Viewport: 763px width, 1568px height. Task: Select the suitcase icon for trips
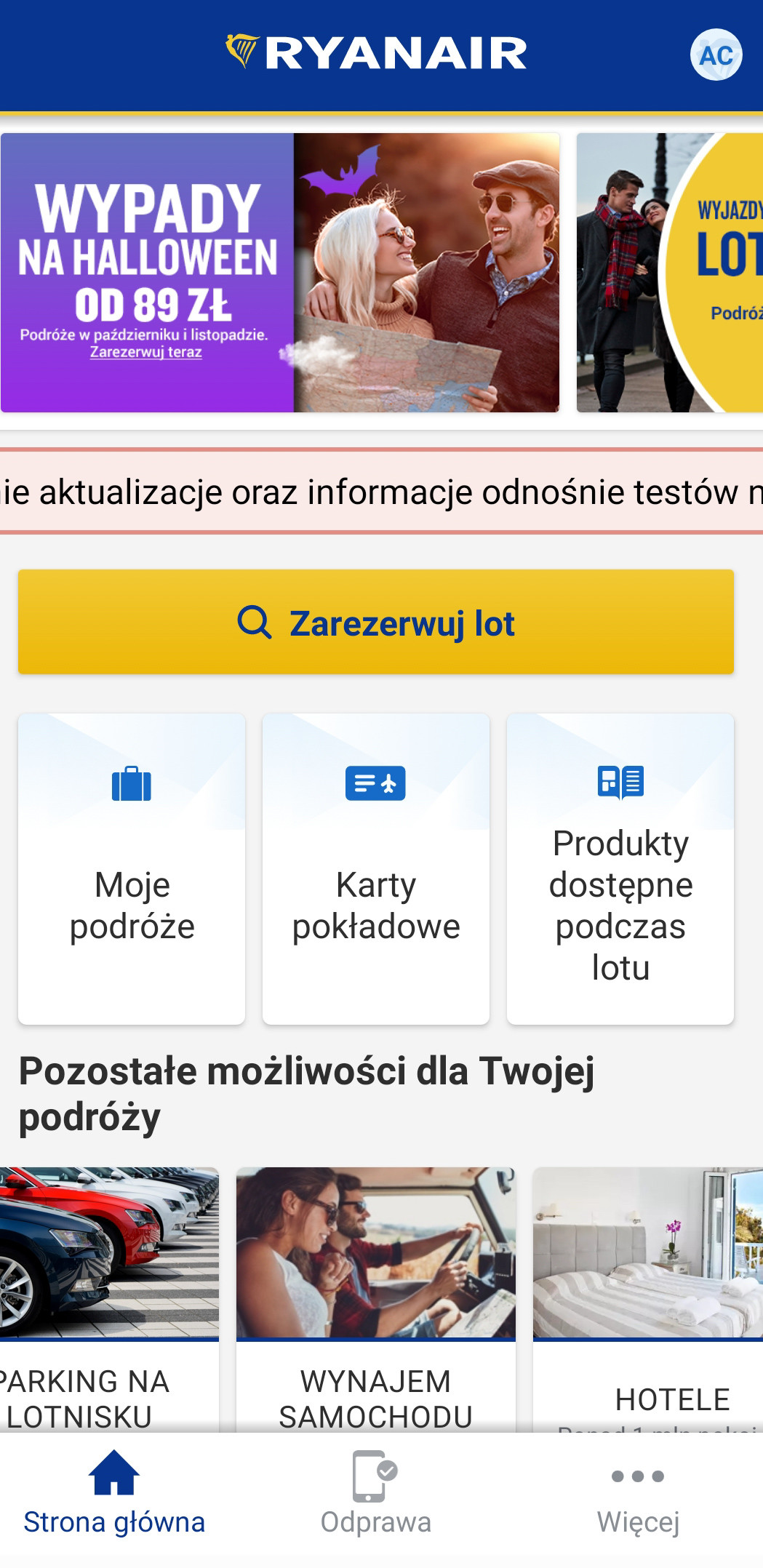coord(132,783)
